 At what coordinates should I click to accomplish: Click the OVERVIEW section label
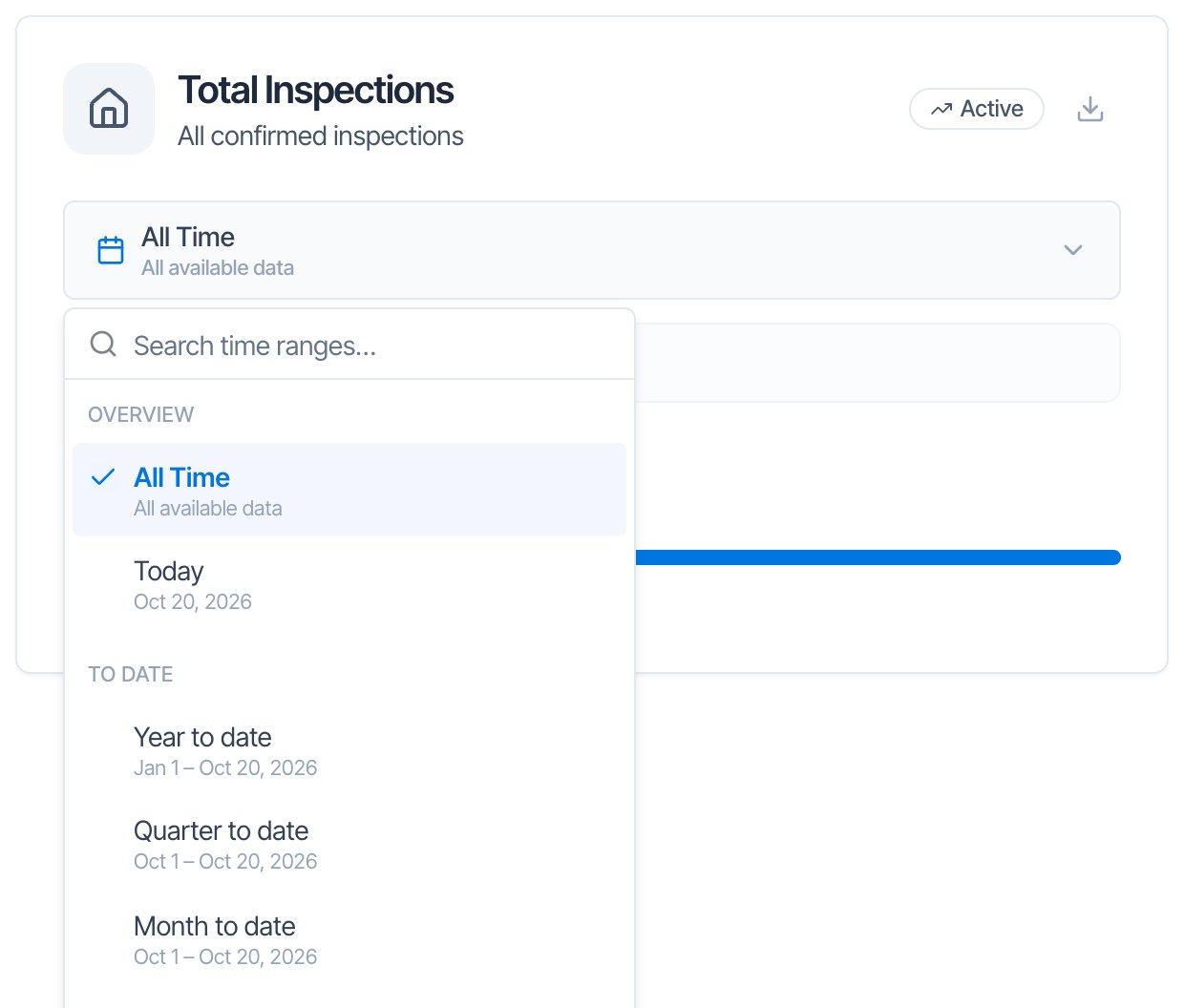click(x=141, y=414)
